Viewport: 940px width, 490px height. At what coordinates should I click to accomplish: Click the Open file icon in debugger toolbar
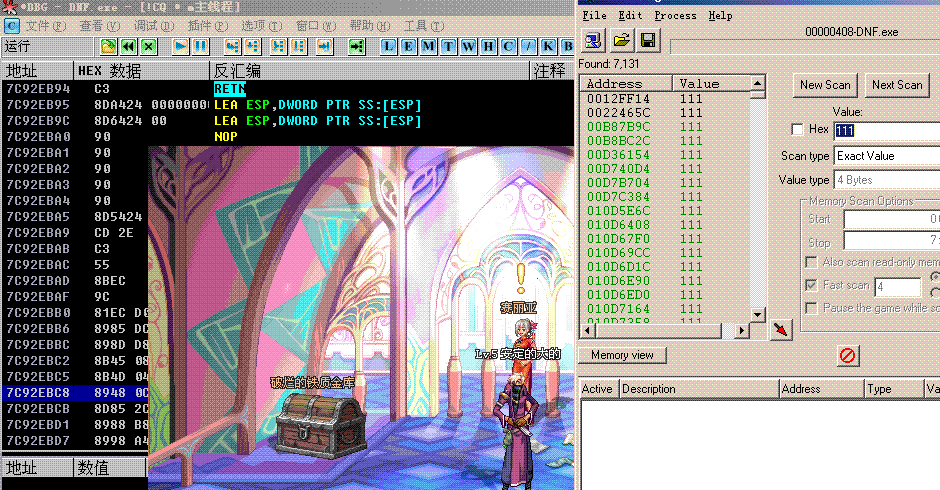(x=109, y=47)
